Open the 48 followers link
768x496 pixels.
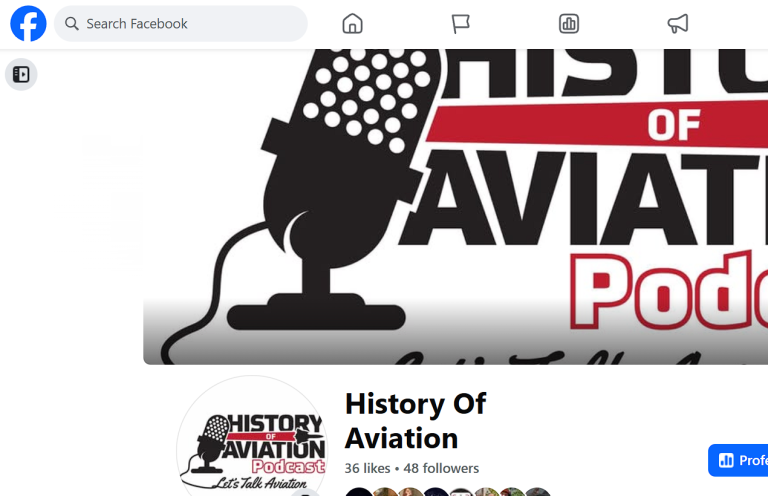click(x=441, y=469)
